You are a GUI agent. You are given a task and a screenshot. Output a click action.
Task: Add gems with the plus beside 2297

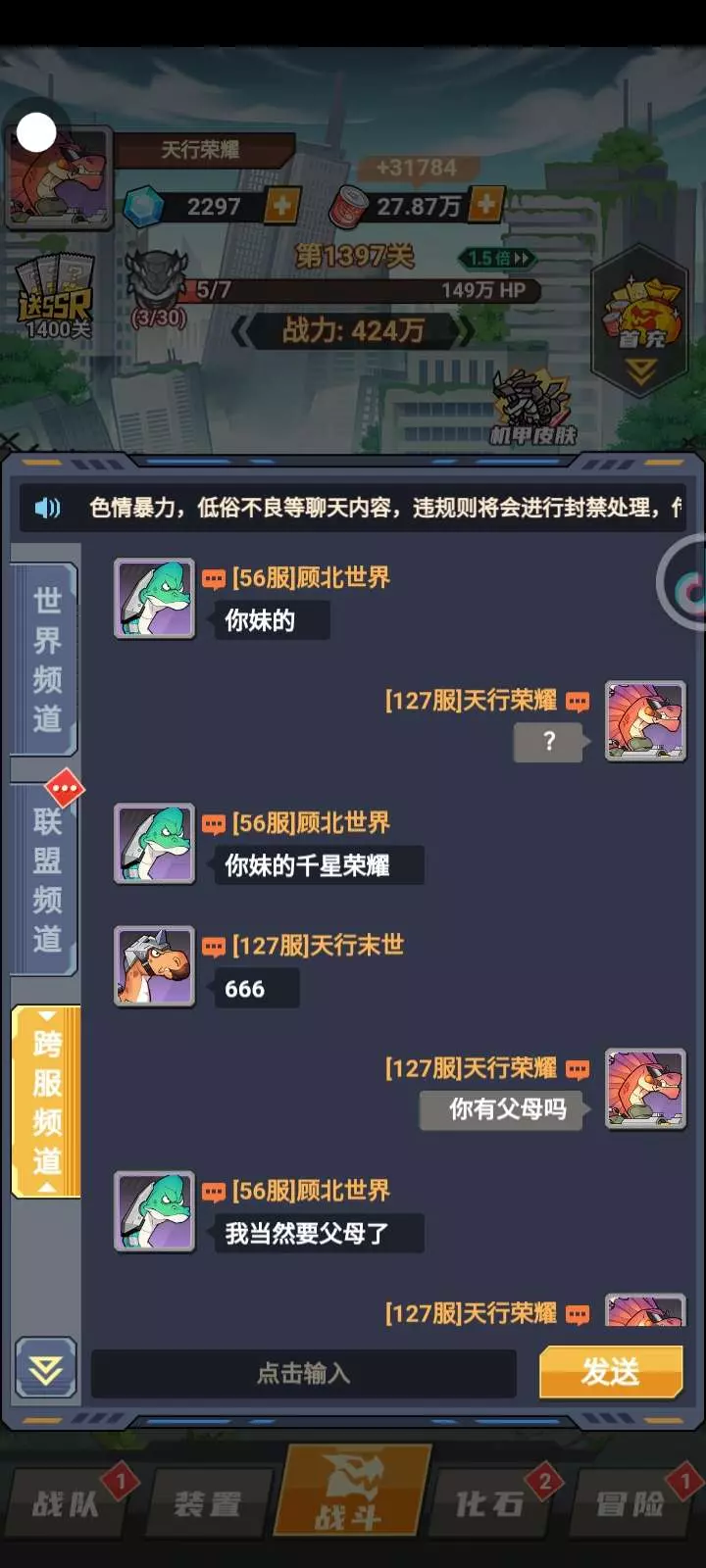pos(281,206)
